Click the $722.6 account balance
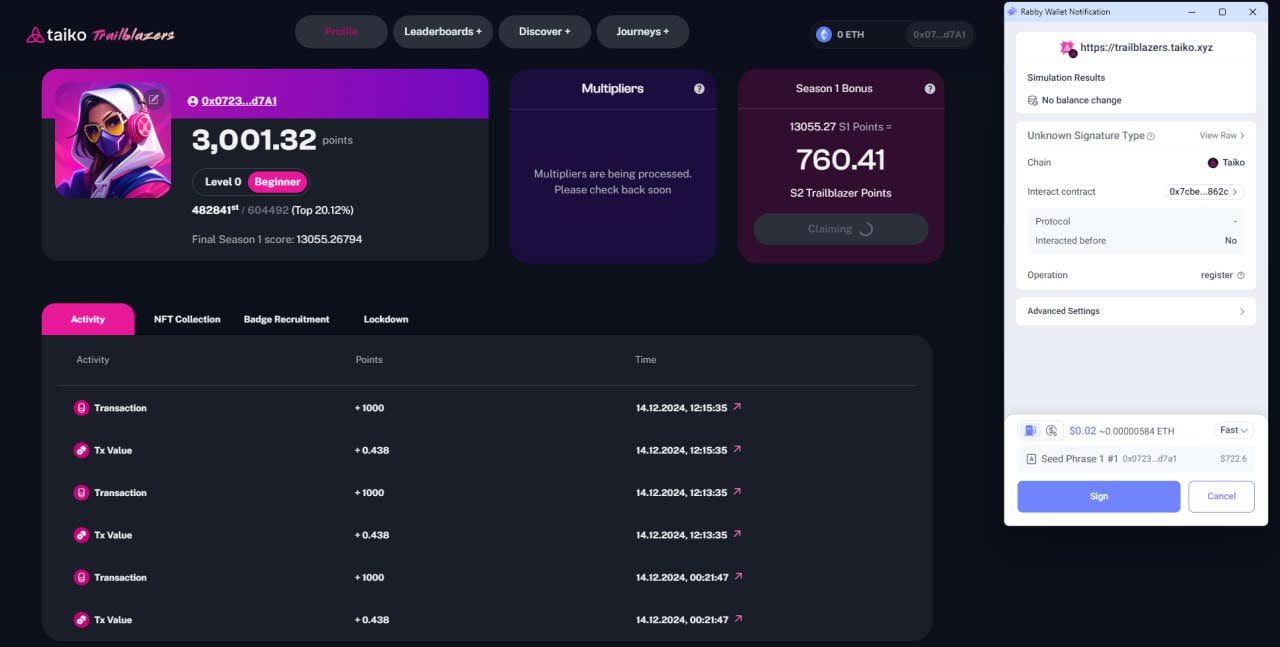The height and width of the screenshot is (647, 1280). (1233, 459)
